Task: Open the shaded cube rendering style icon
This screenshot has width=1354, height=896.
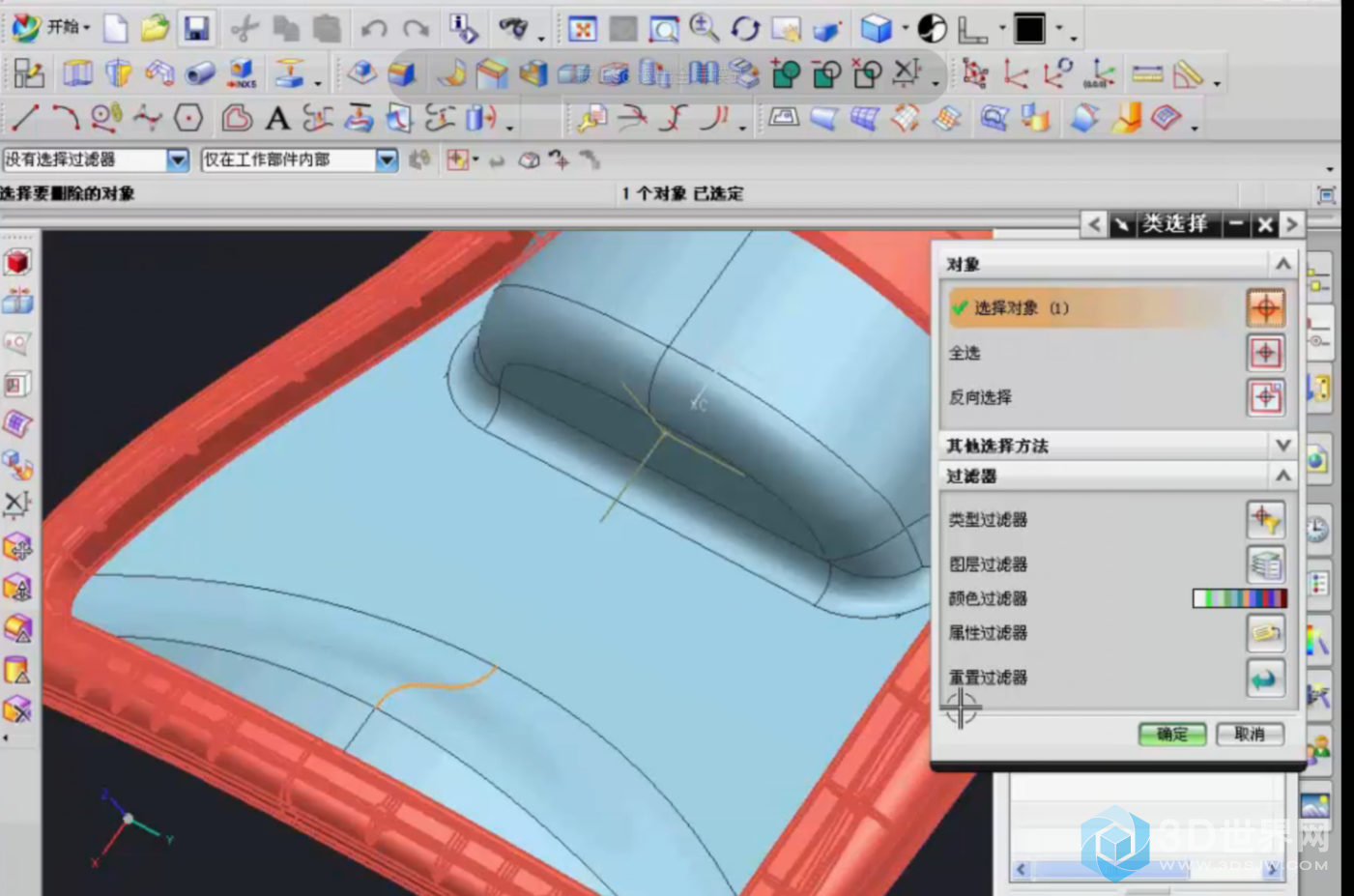Action: [876, 29]
